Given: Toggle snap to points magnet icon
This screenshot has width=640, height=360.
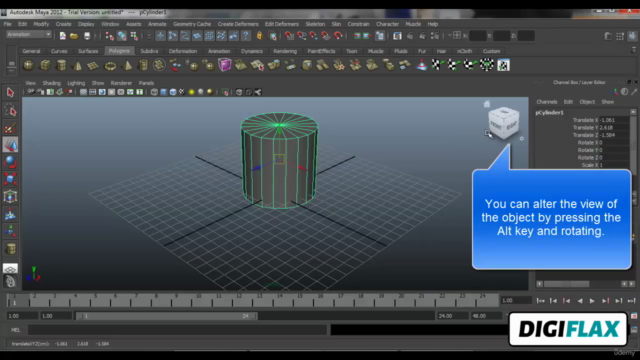Looking at the screenshot, I should point(313,36).
